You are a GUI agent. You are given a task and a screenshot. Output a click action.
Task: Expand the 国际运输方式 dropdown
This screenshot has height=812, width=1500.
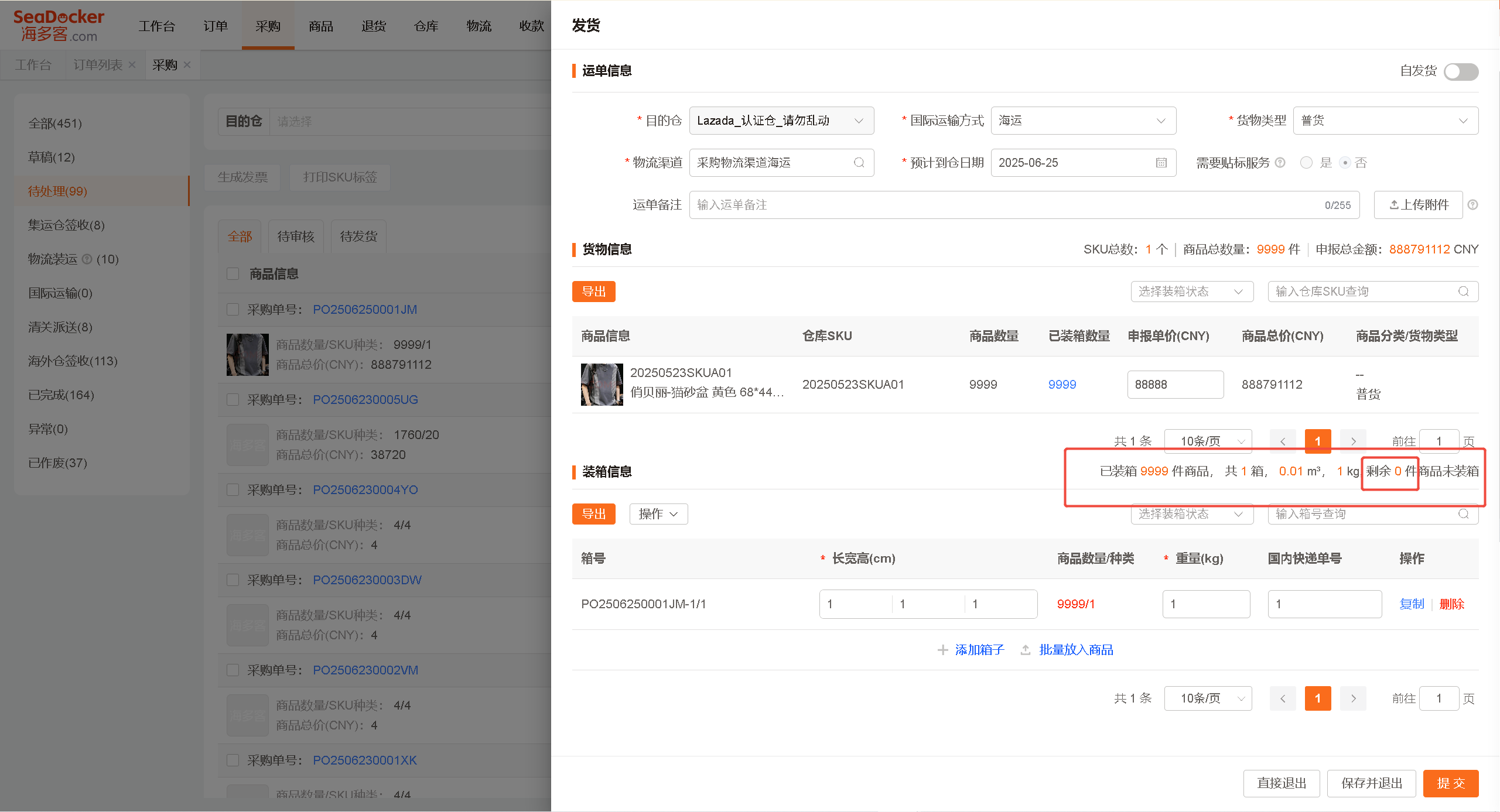(x=1083, y=121)
